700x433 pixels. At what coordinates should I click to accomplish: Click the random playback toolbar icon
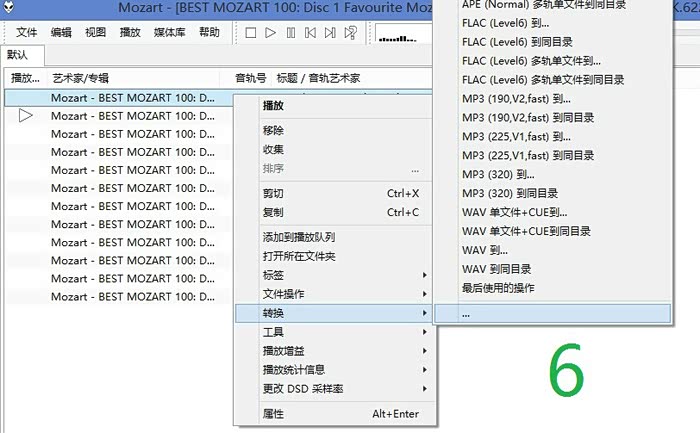(x=350, y=33)
